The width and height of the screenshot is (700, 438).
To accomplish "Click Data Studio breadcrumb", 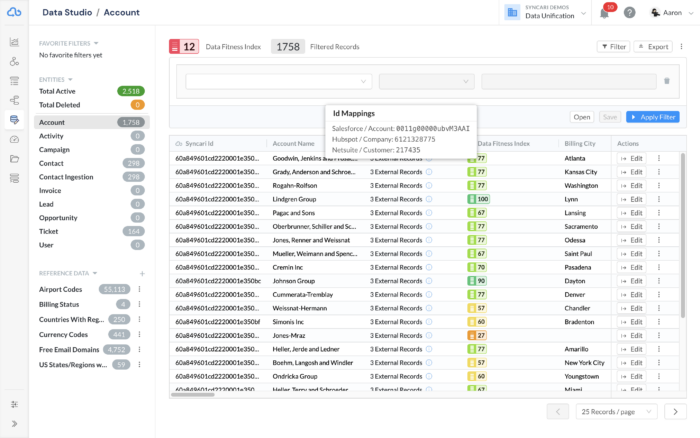I will [67, 13].
